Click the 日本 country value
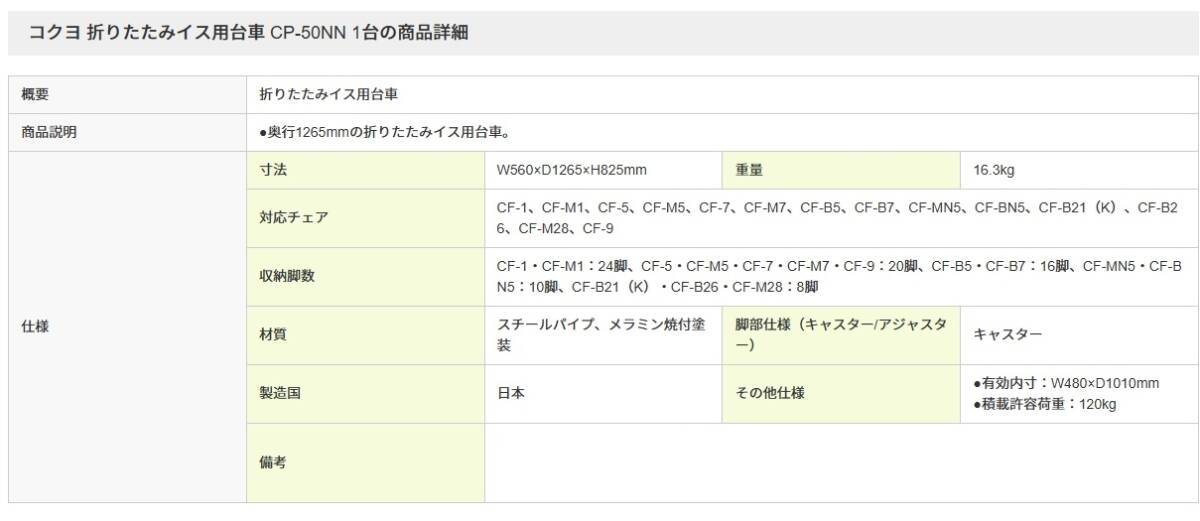The image size is (1200, 521). [511, 394]
